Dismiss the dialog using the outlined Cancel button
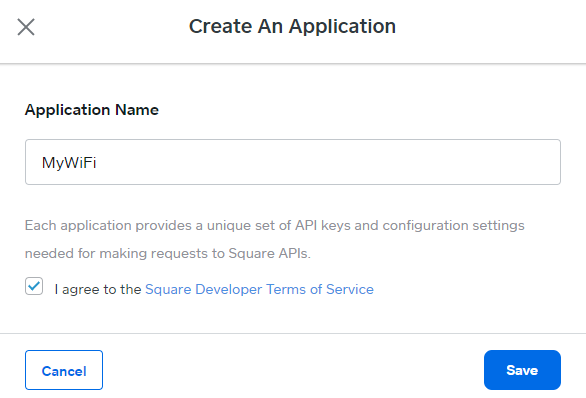586x398 pixels. tap(64, 370)
